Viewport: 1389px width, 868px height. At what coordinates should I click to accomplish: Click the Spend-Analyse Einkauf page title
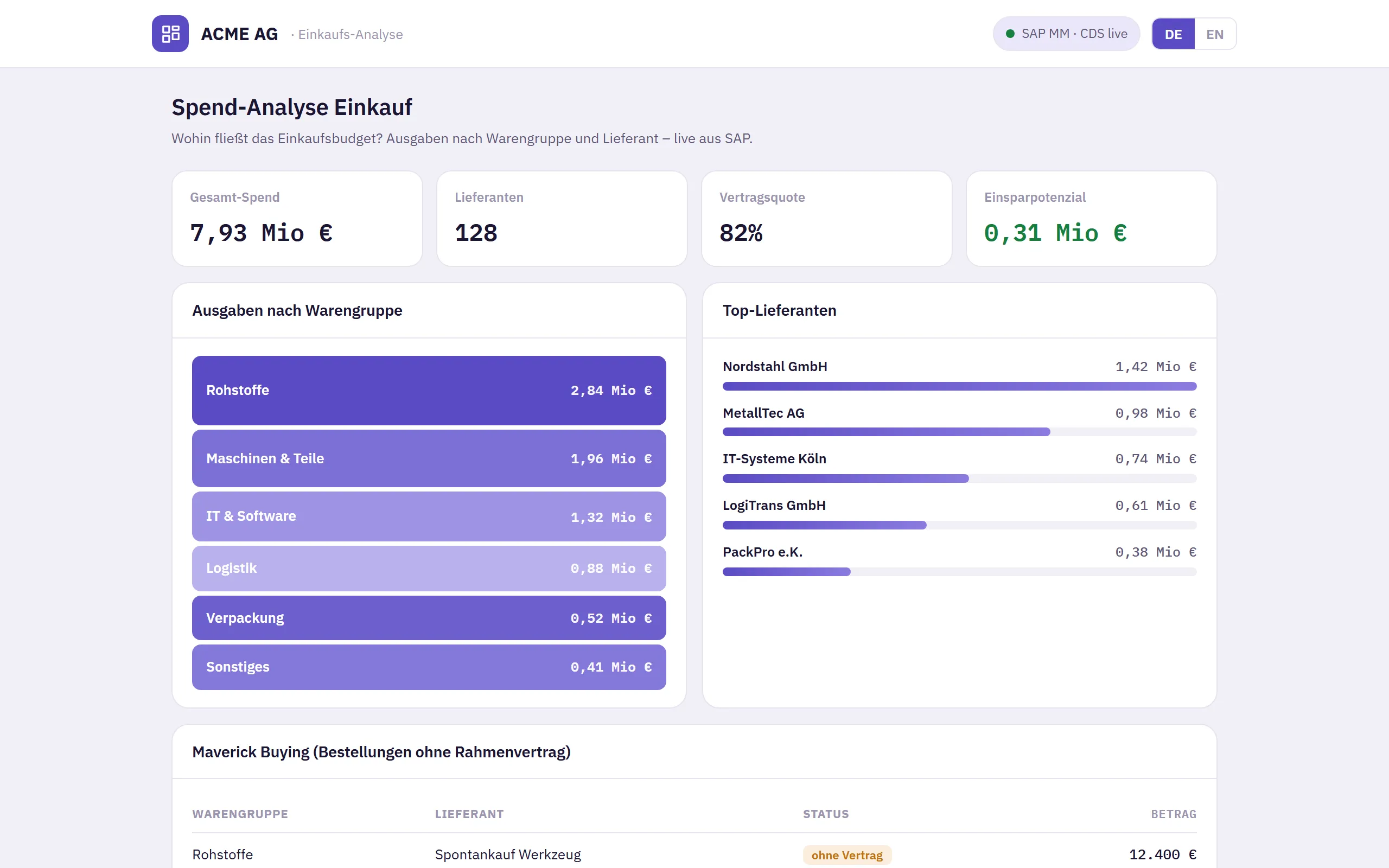(x=291, y=107)
